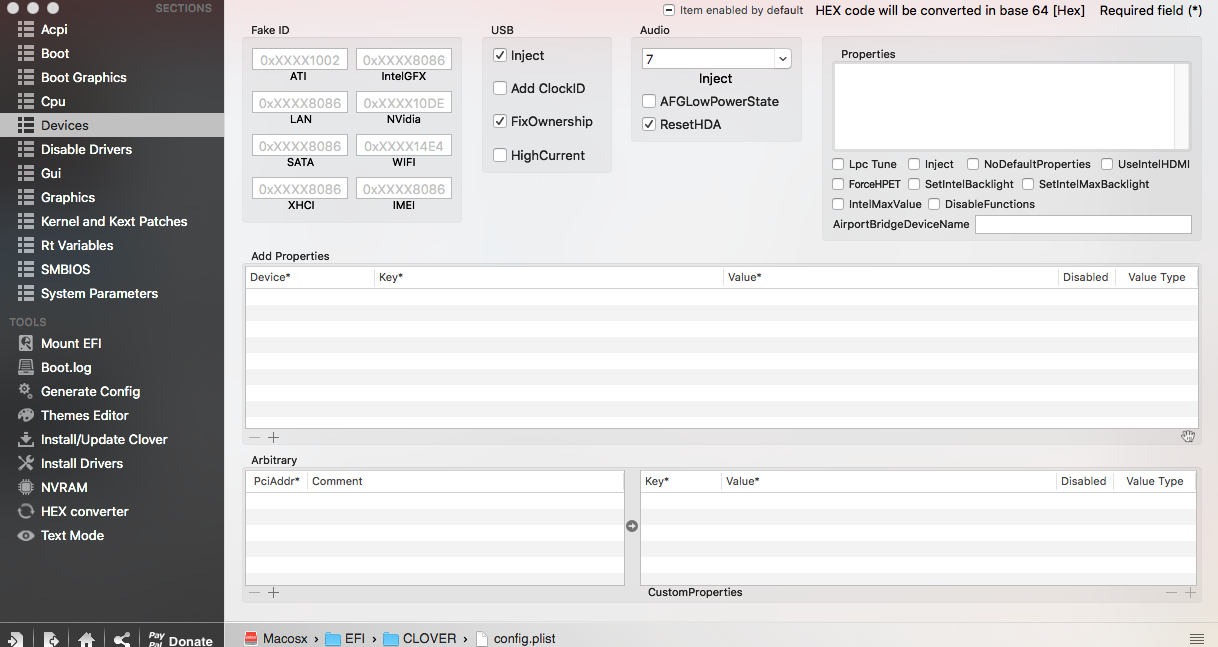Click the Mount EFI disk icon

[x=26, y=344]
